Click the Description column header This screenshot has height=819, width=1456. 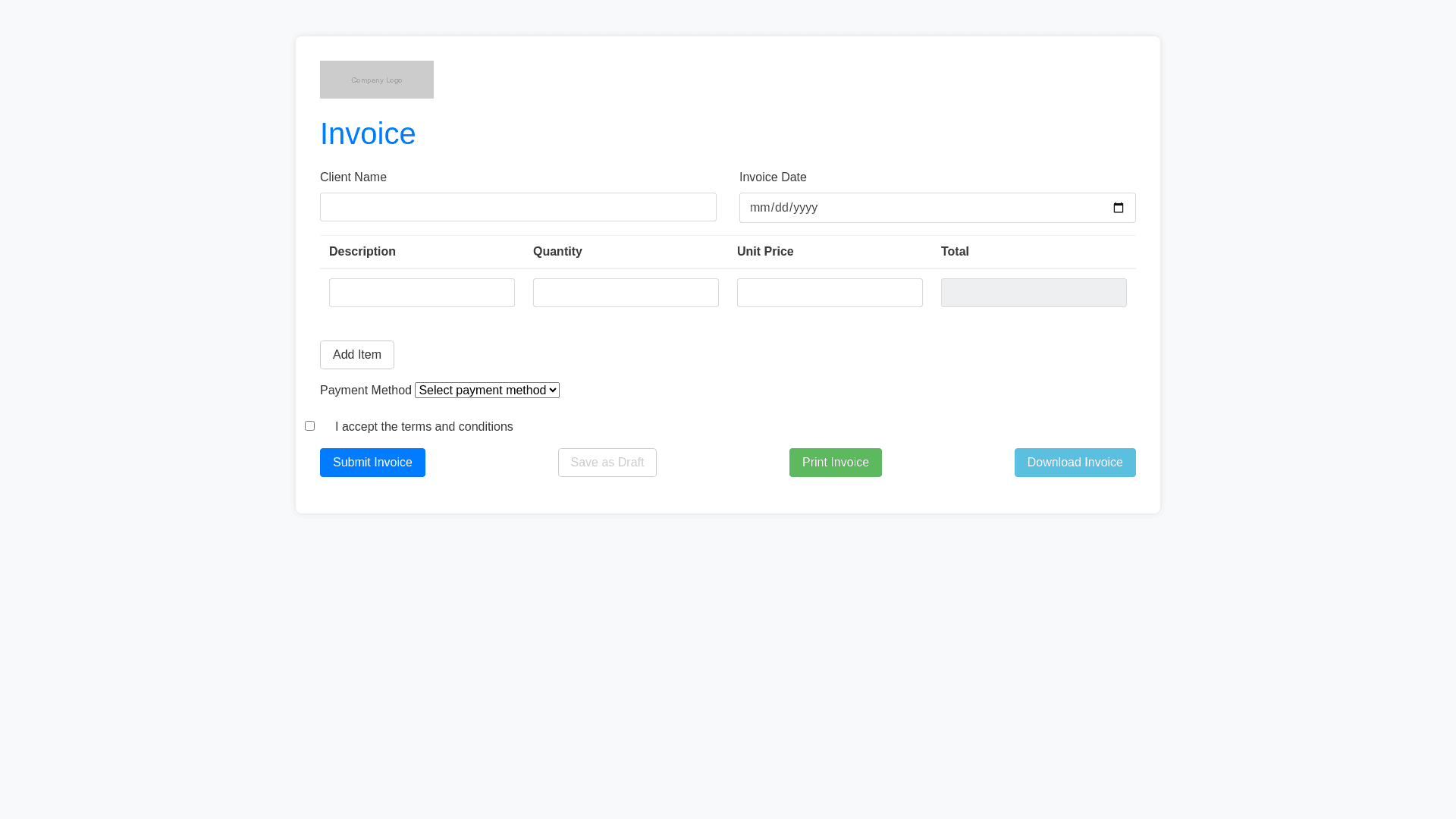[x=362, y=252]
